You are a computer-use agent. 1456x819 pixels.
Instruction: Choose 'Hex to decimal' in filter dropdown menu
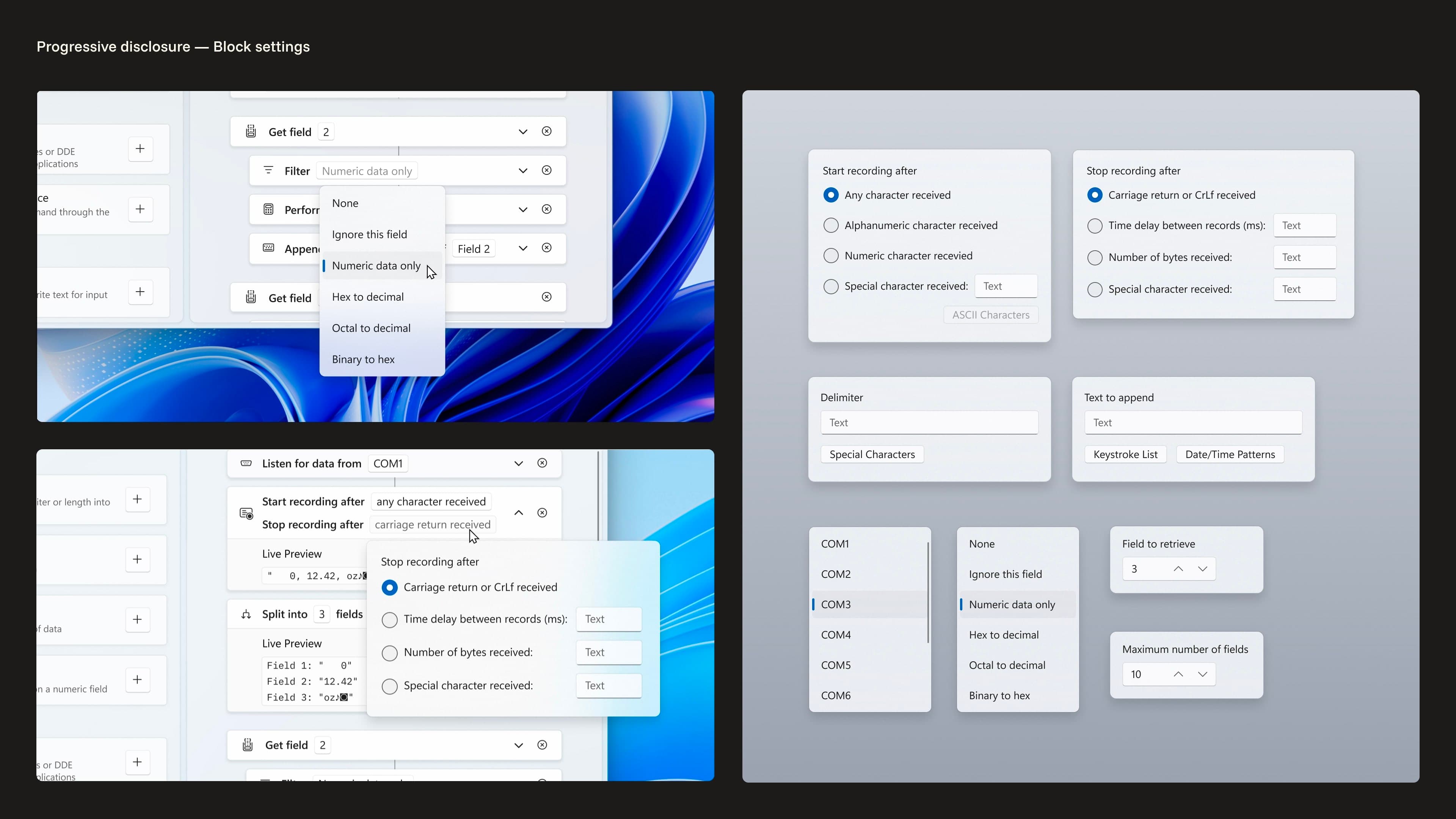(x=368, y=297)
